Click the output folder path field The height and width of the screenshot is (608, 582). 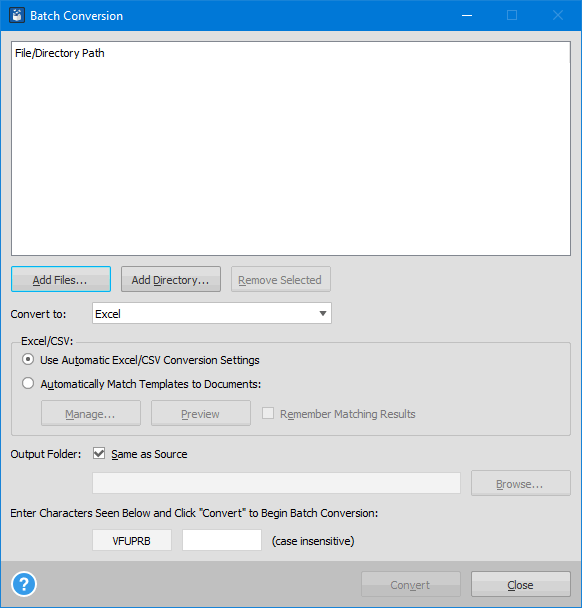[276, 483]
